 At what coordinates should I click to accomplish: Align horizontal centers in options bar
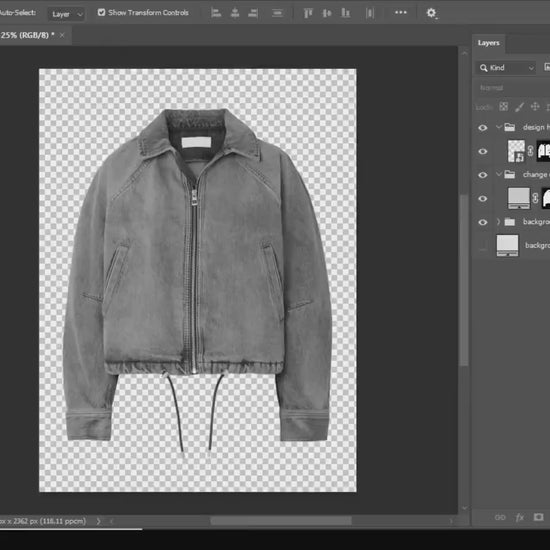[235, 13]
